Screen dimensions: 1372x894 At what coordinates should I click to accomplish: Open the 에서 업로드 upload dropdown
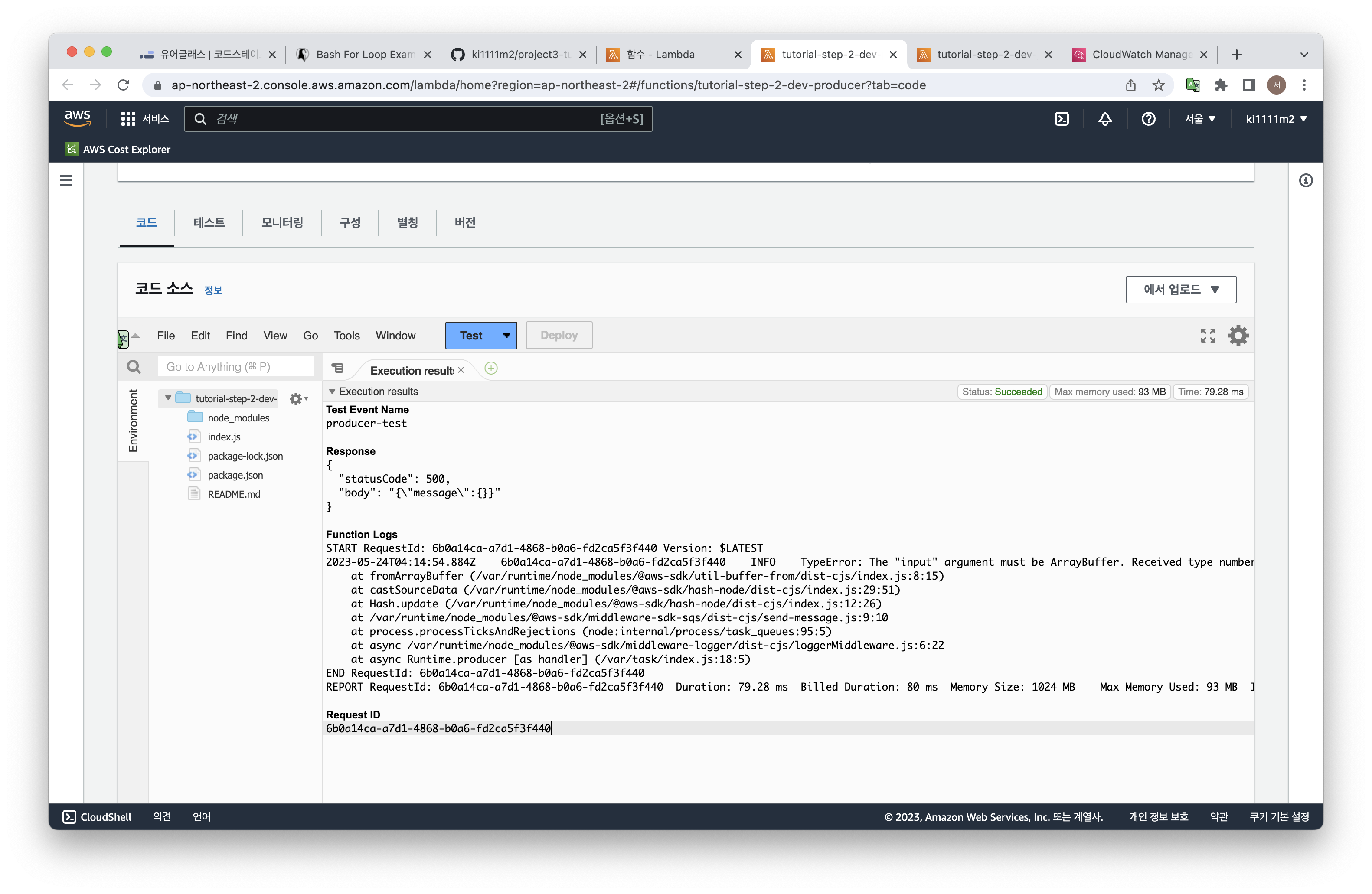click(x=1181, y=289)
